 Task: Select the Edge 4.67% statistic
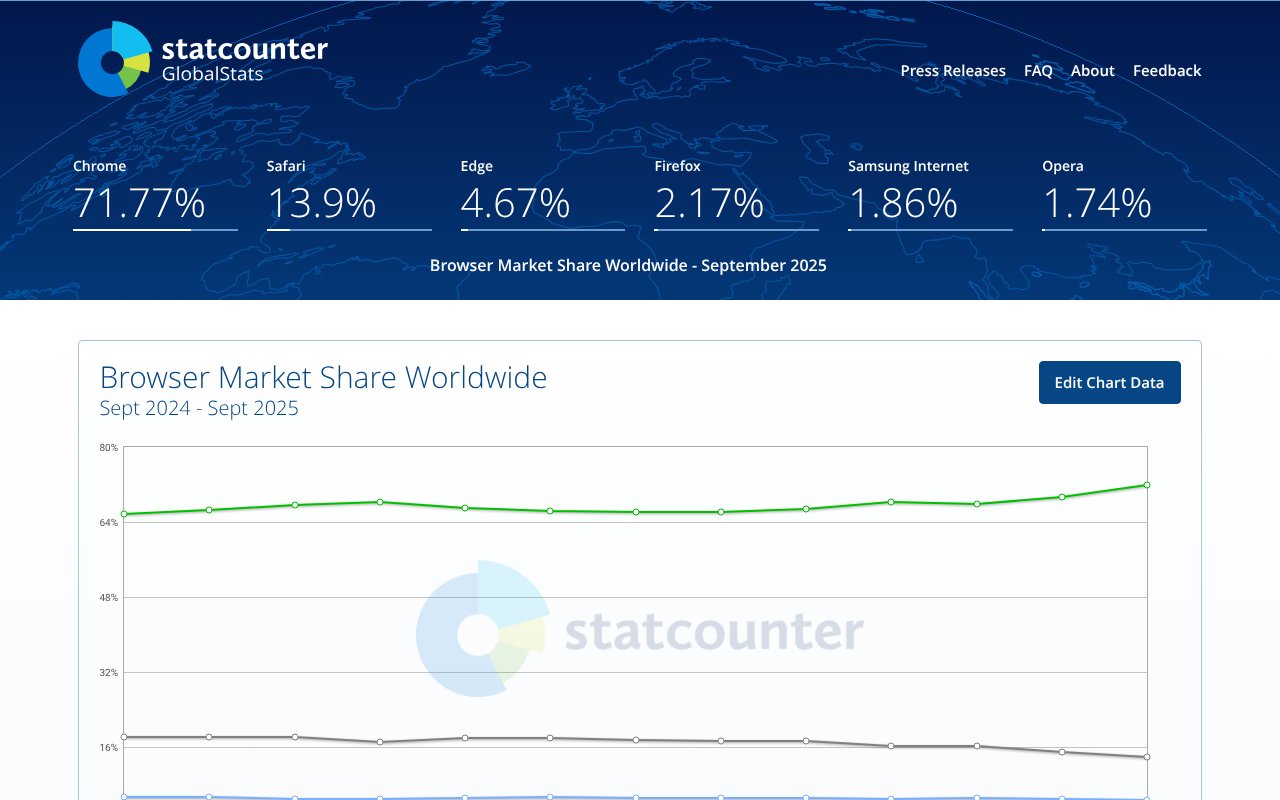click(x=515, y=203)
